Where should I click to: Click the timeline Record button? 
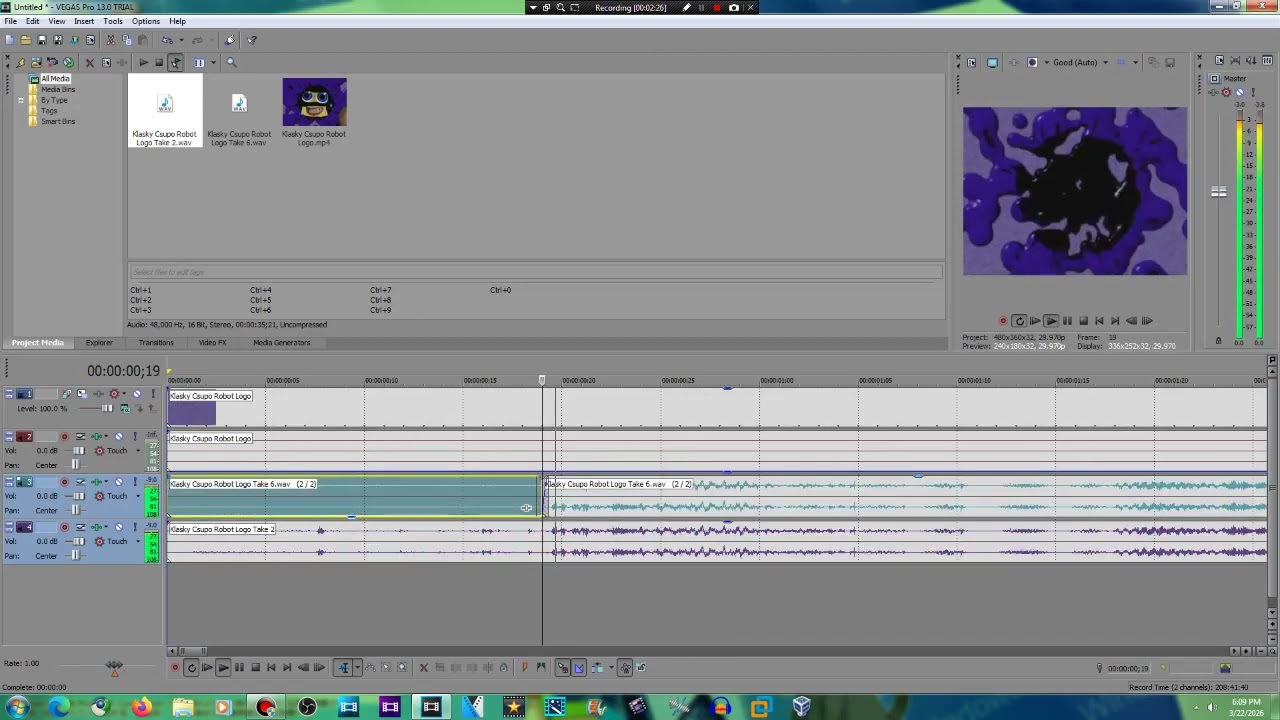(x=175, y=668)
